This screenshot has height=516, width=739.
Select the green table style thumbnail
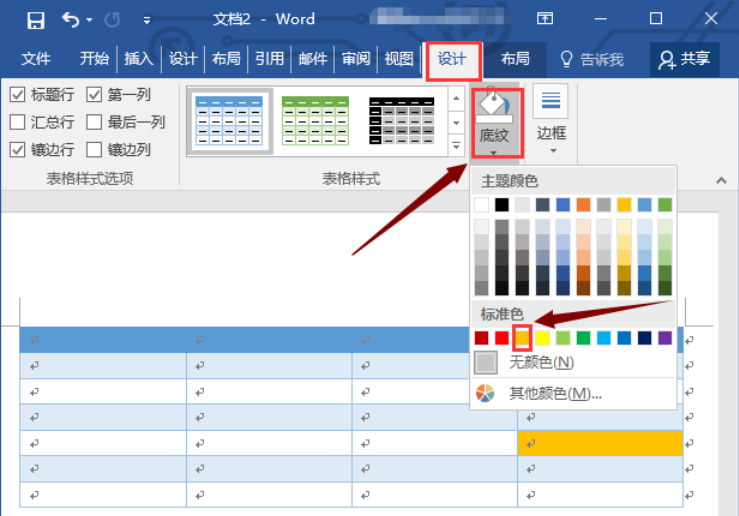315,121
